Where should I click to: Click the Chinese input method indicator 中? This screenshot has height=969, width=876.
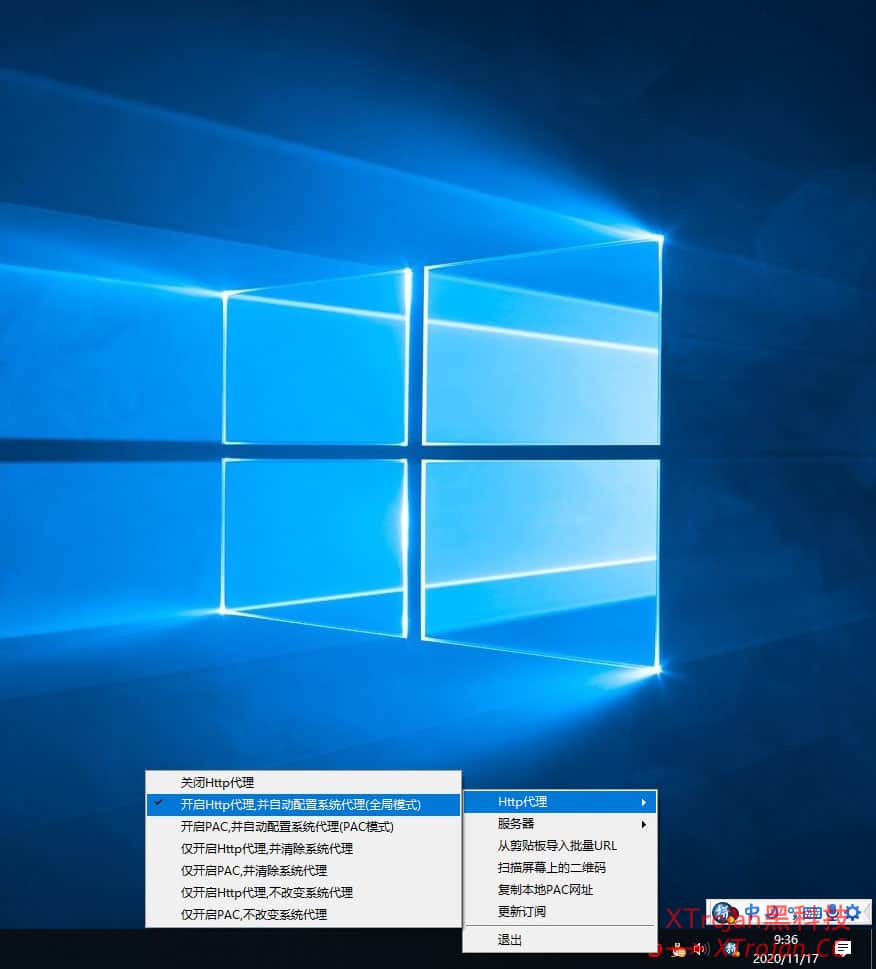pos(753,912)
